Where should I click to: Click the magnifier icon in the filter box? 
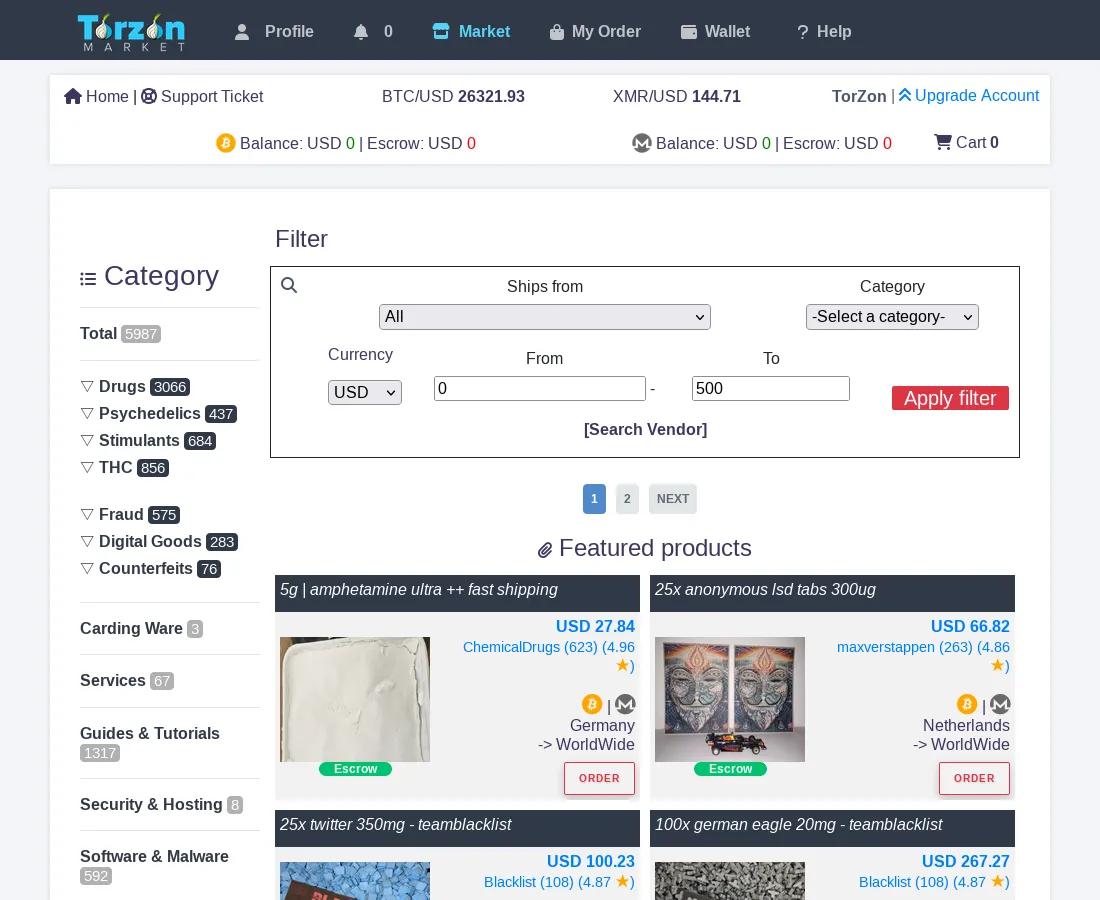(x=289, y=285)
